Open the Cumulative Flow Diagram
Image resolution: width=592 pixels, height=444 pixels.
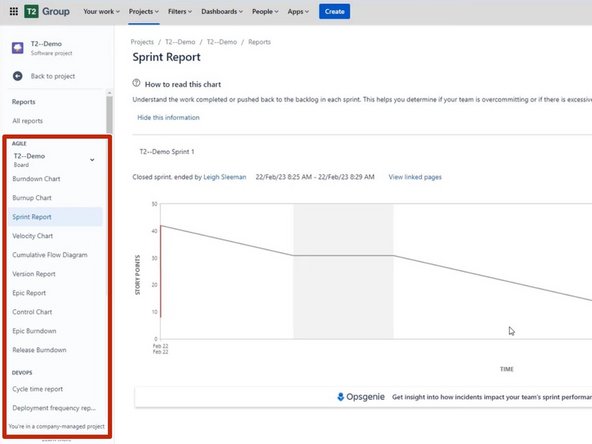pos(50,255)
